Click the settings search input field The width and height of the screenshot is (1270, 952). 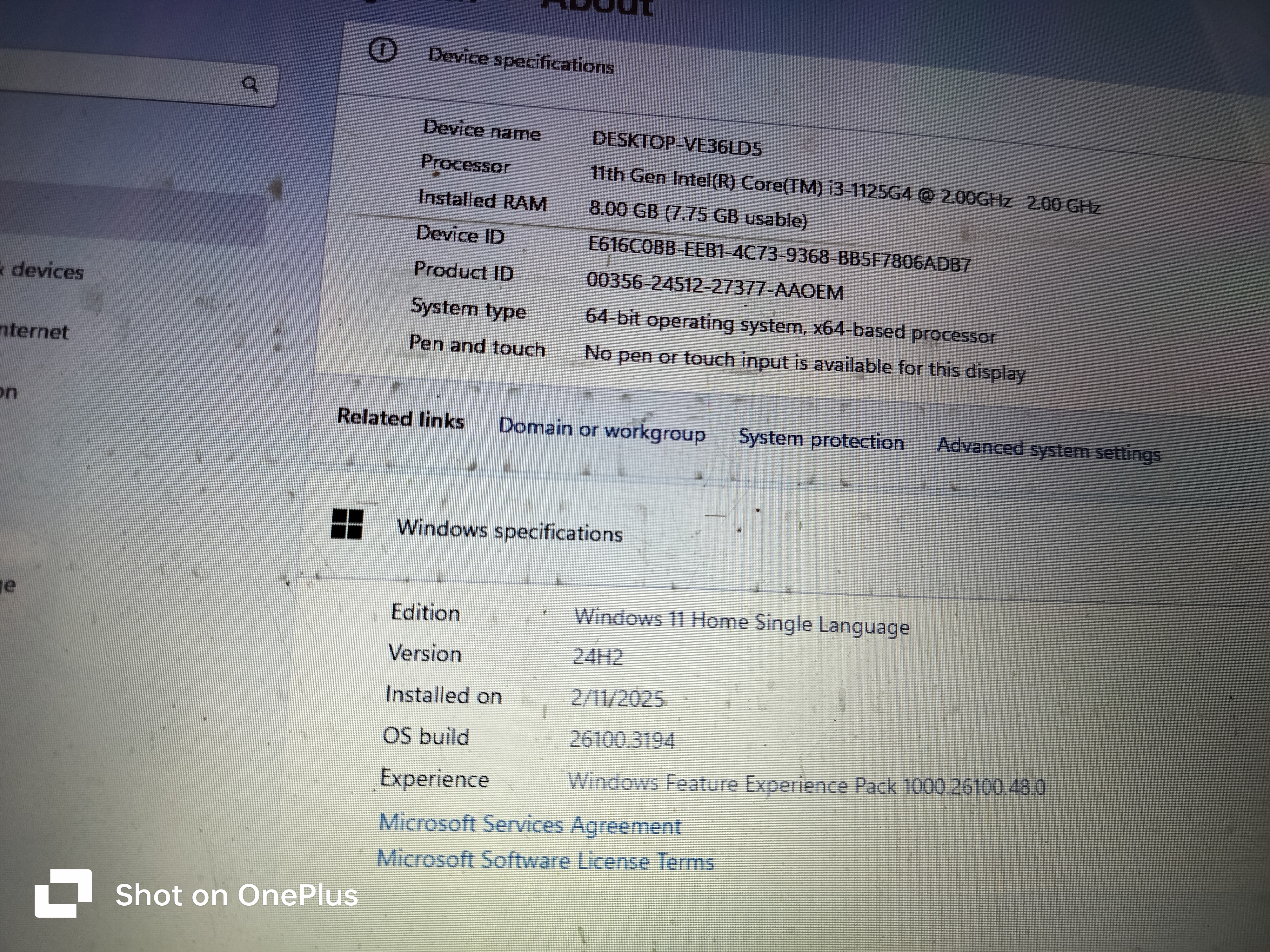138,77
